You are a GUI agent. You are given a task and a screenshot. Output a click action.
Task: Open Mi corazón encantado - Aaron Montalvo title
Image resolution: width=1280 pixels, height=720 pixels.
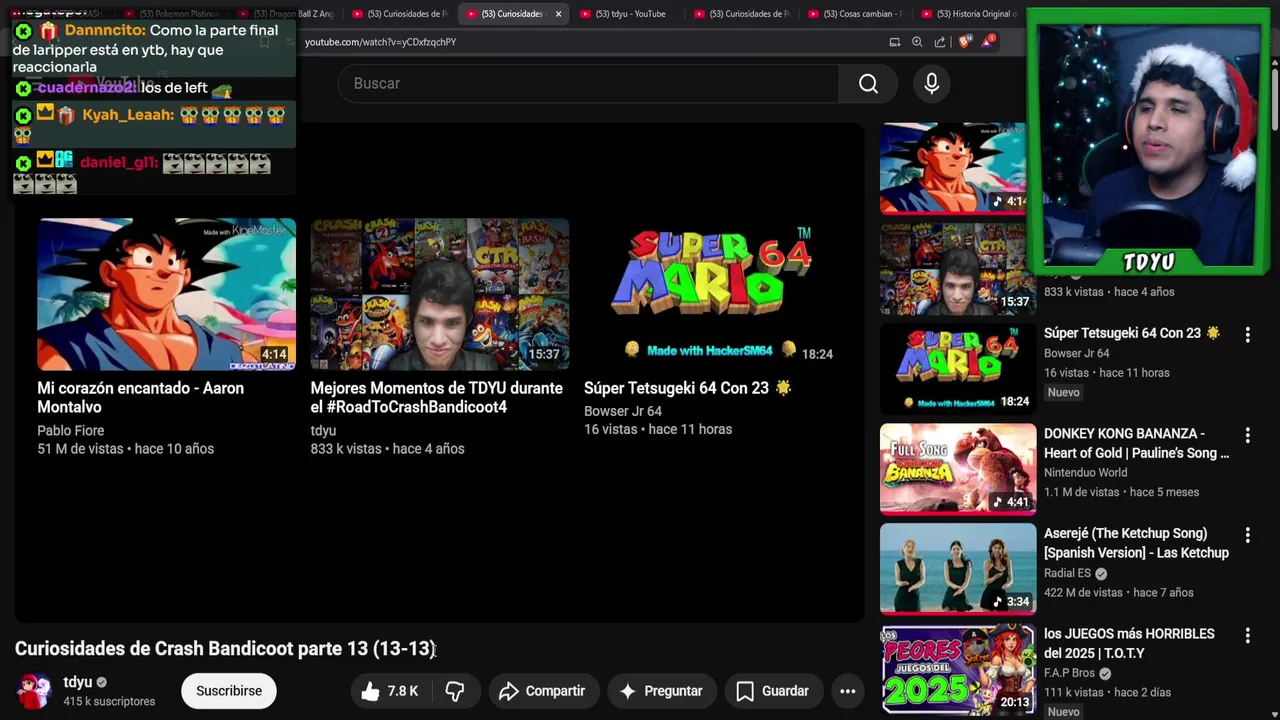point(140,398)
